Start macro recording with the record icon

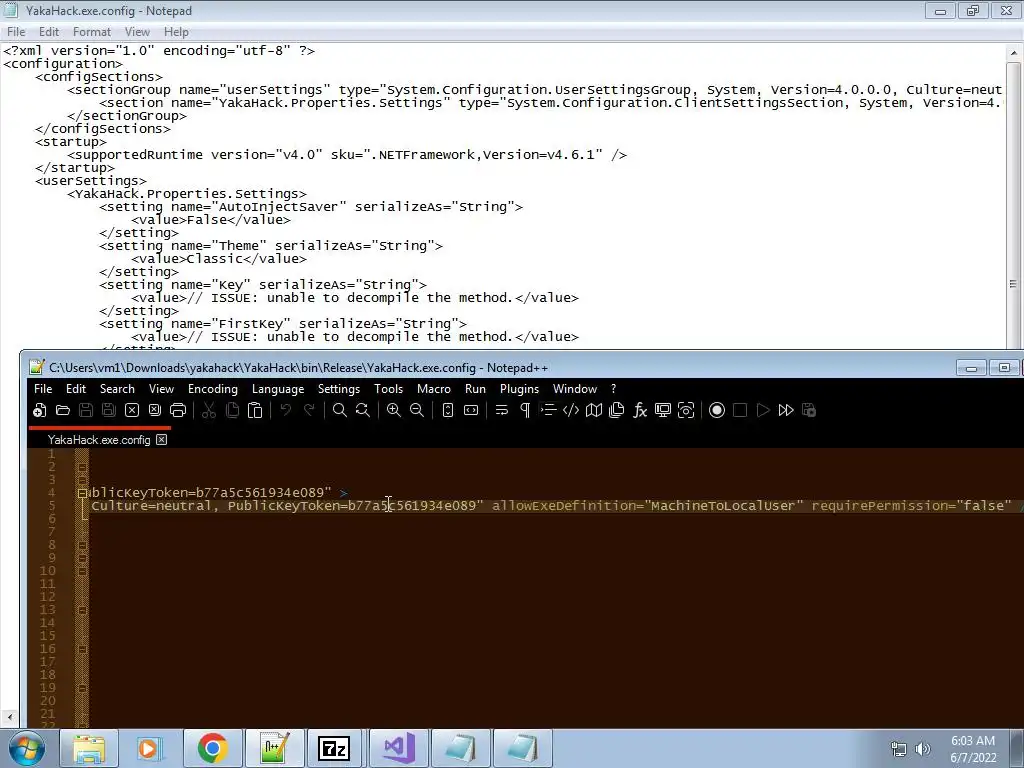click(x=716, y=410)
